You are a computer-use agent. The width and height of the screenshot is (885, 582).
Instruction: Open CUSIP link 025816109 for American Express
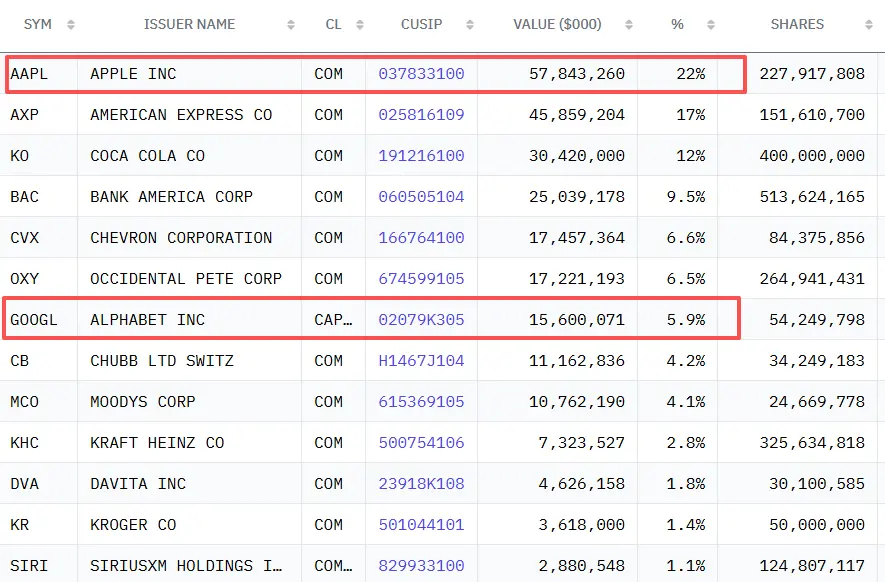421,115
